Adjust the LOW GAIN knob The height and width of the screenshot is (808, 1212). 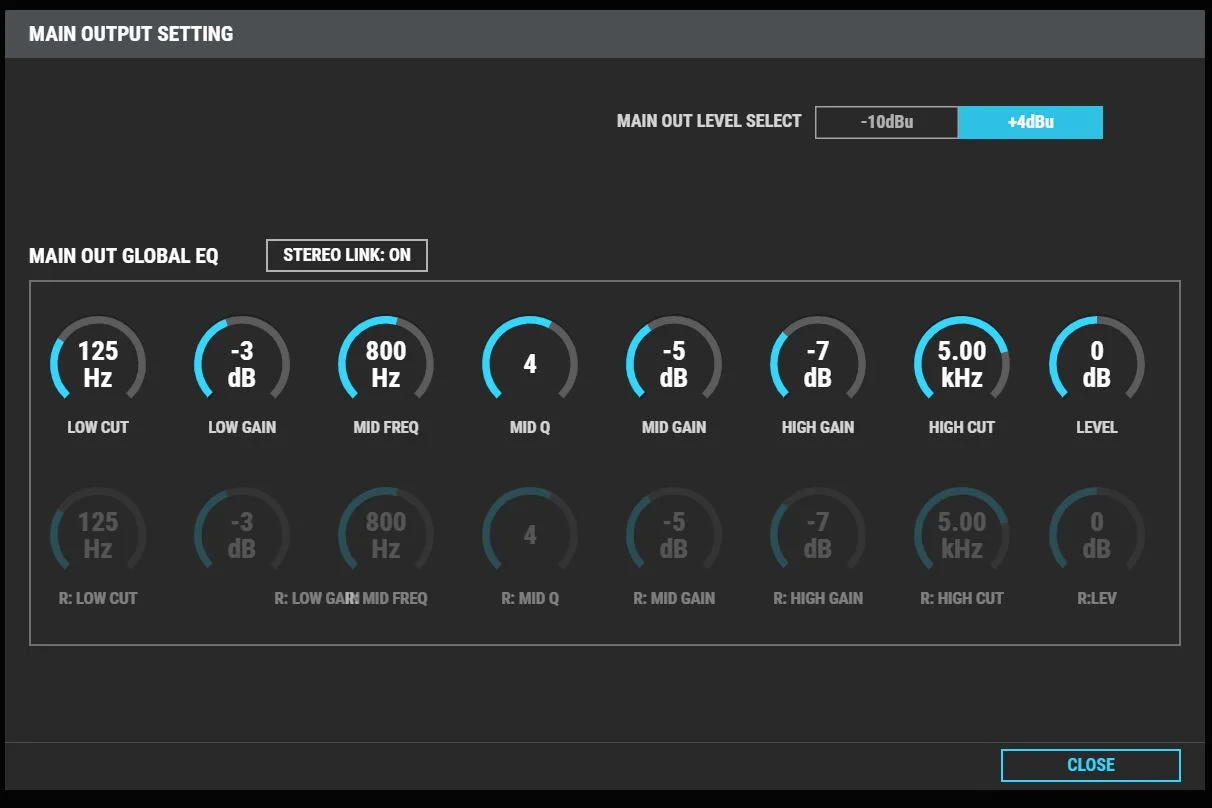coord(241,363)
